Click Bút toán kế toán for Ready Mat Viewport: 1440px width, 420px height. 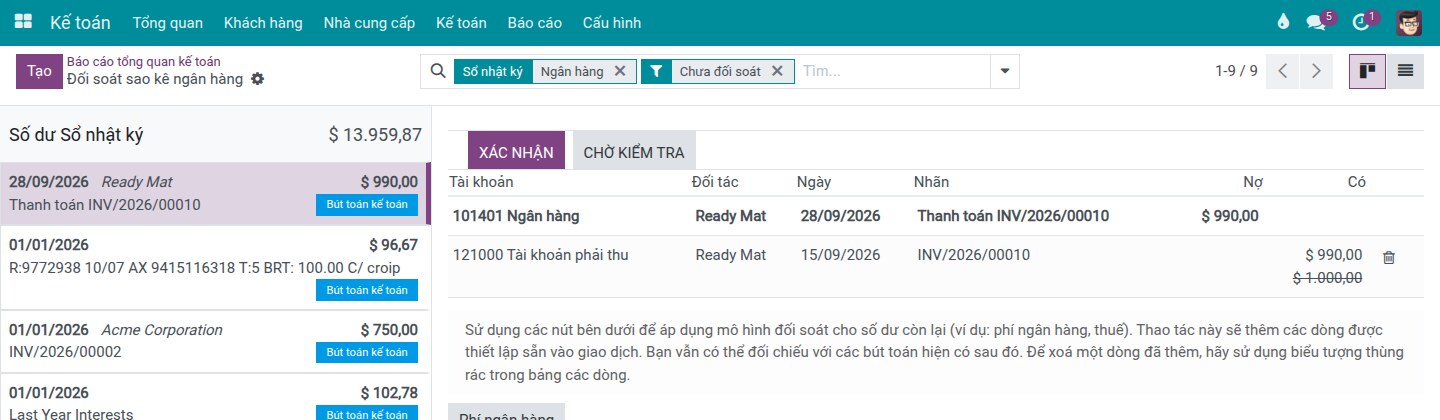(x=367, y=205)
